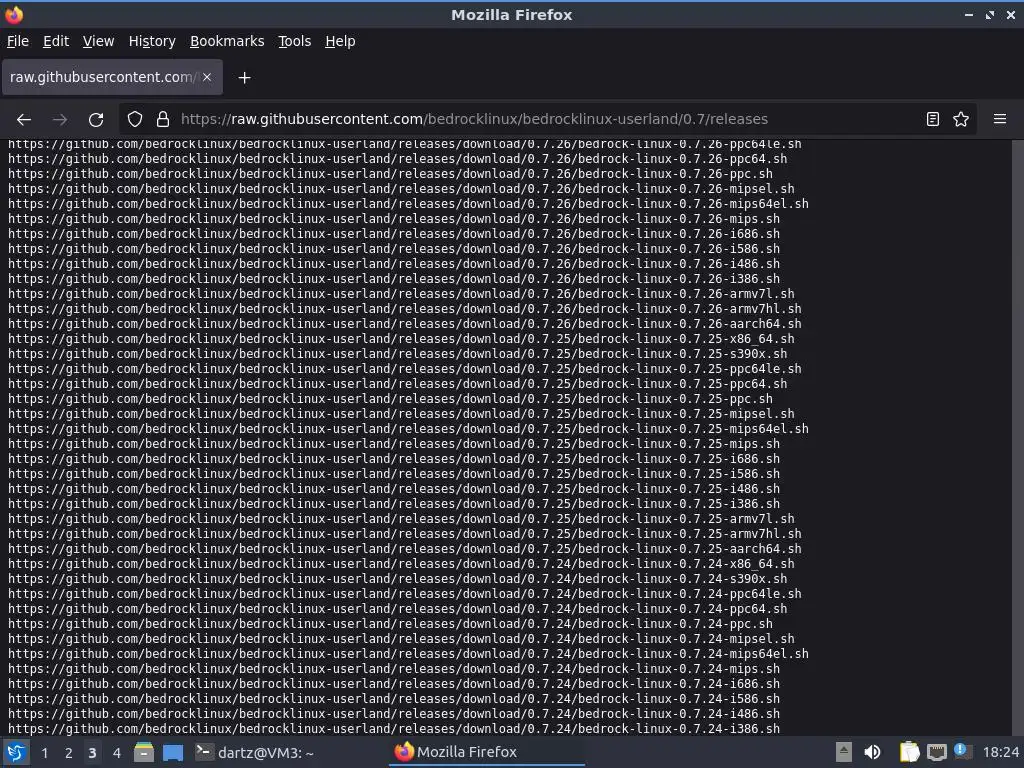Click the 0.7.26-armv7hl.sh URL line
1024x768 pixels.
pyautogui.click(x=404, y=309)
